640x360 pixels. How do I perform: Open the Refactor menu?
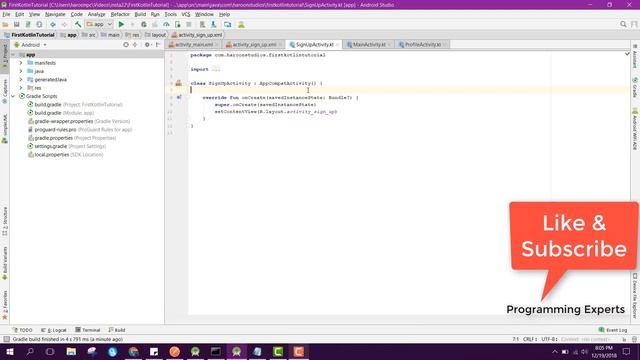120,14
